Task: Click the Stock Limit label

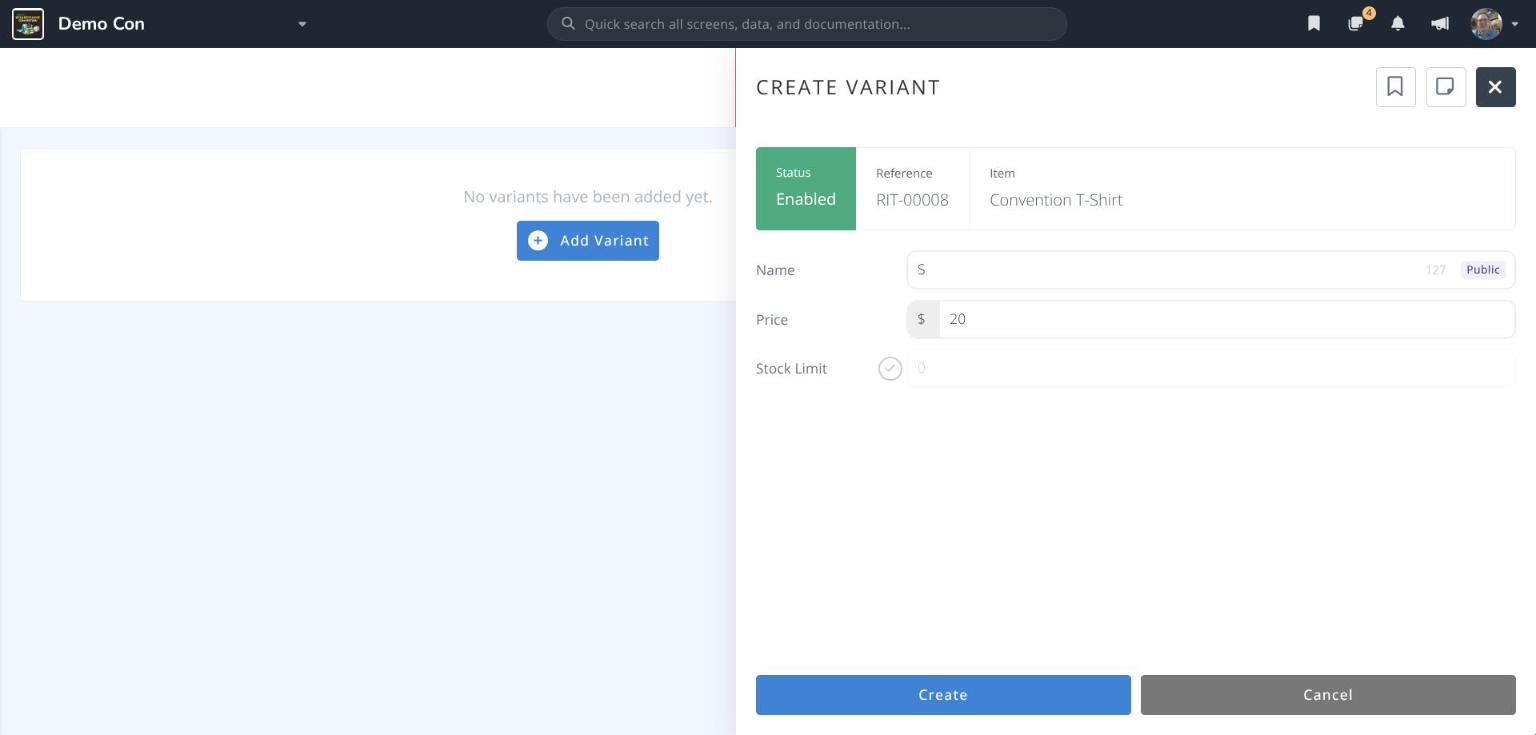Action: 791,369
